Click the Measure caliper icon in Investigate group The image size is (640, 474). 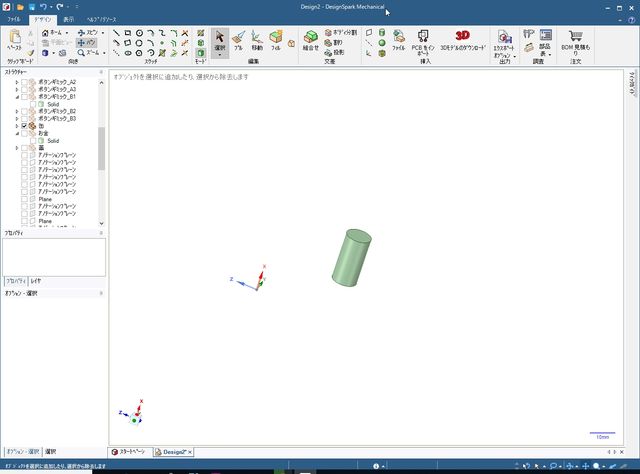529,33
